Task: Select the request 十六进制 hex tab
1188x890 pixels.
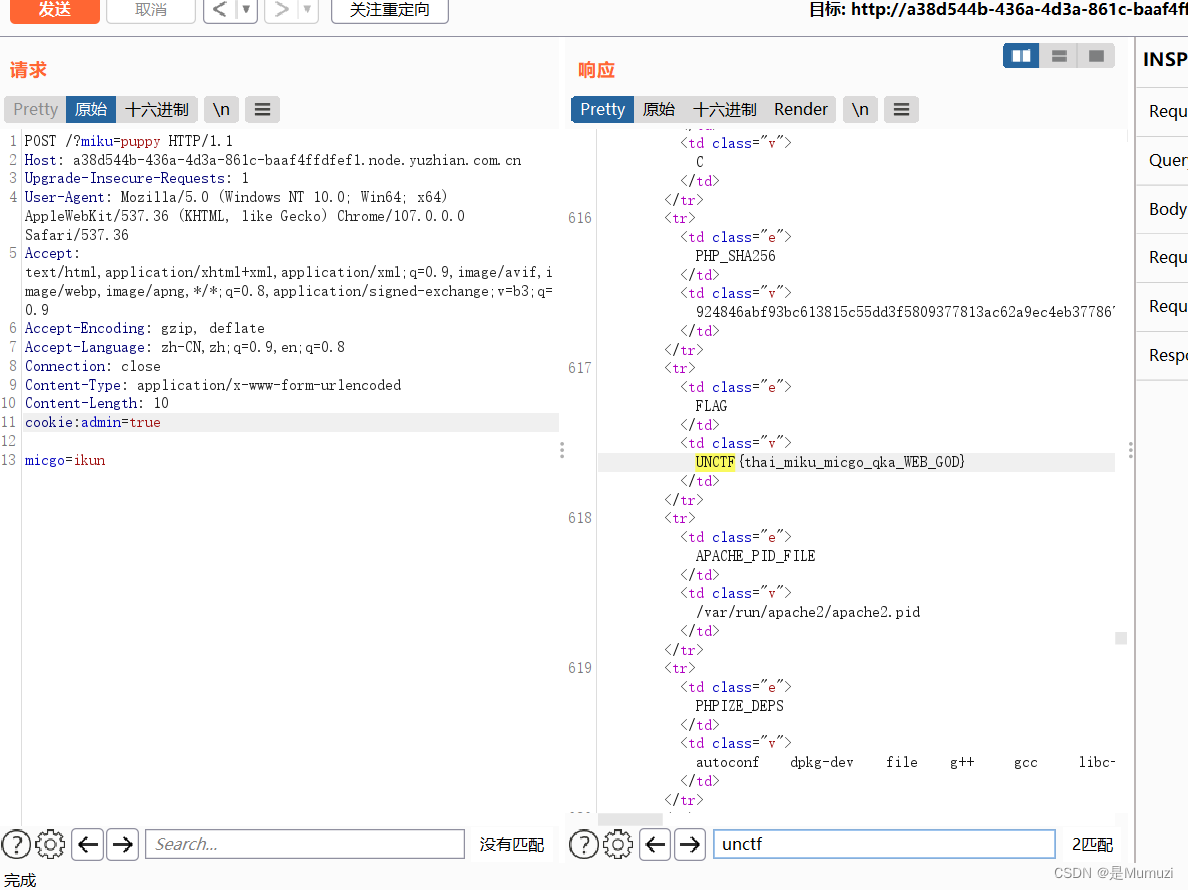Action: coord(157,109)
